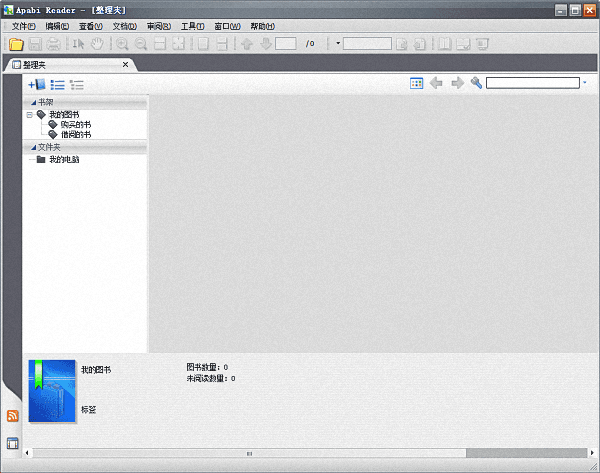600x473 pixels.
Task: Click the forward arrow navigation icon
Action: click(457, 83)
